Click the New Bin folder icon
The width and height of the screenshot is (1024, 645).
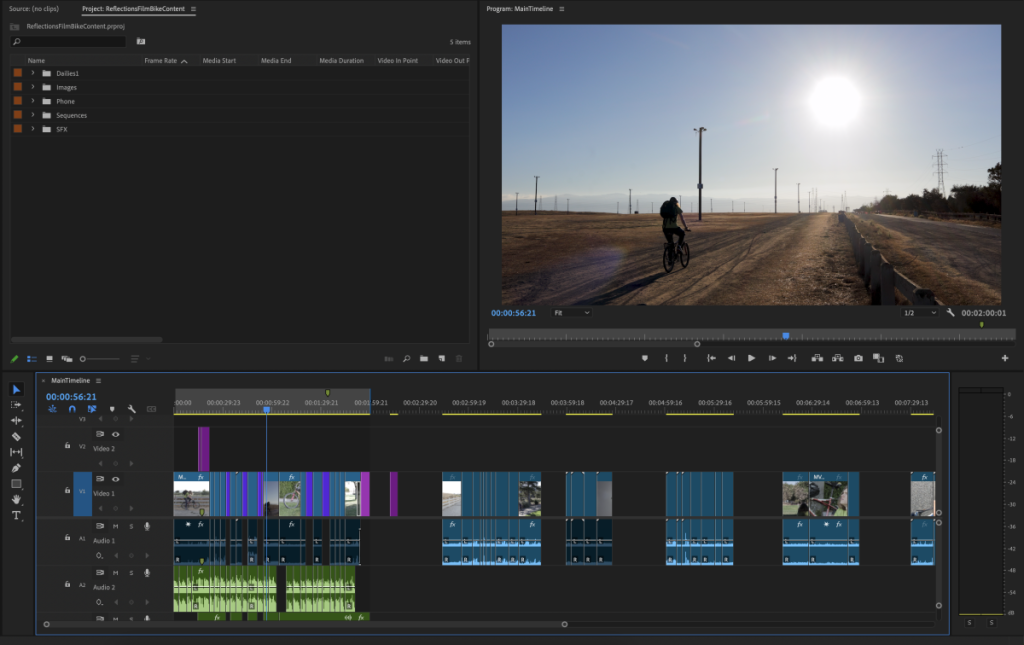point(424,358)
